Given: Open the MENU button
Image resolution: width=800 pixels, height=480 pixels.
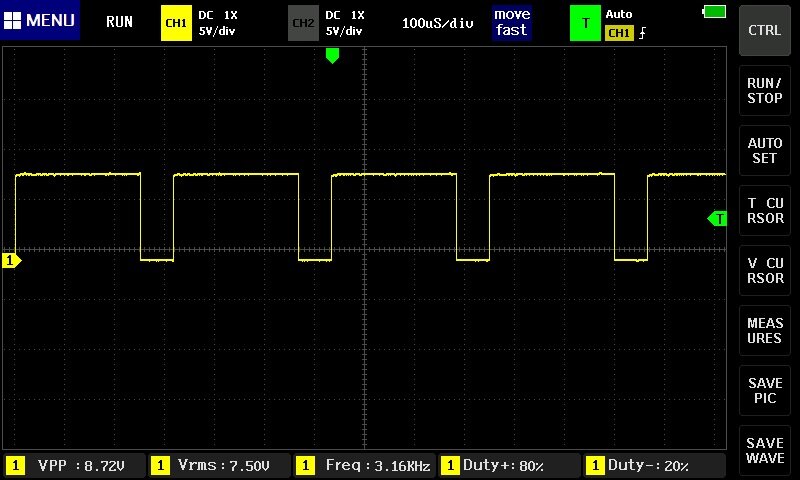Looking at the screenshot, I should coord(40,20).
